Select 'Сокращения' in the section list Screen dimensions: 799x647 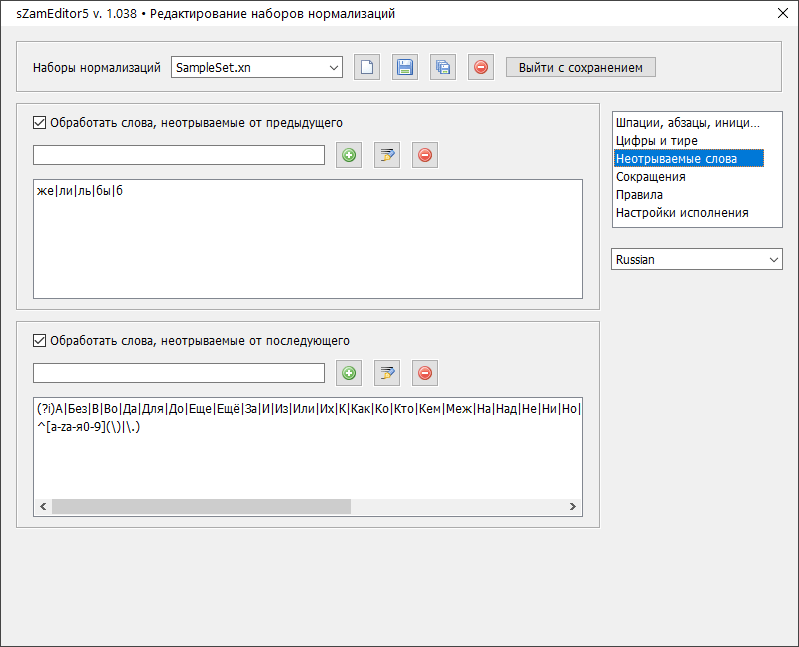click(650, 177)
